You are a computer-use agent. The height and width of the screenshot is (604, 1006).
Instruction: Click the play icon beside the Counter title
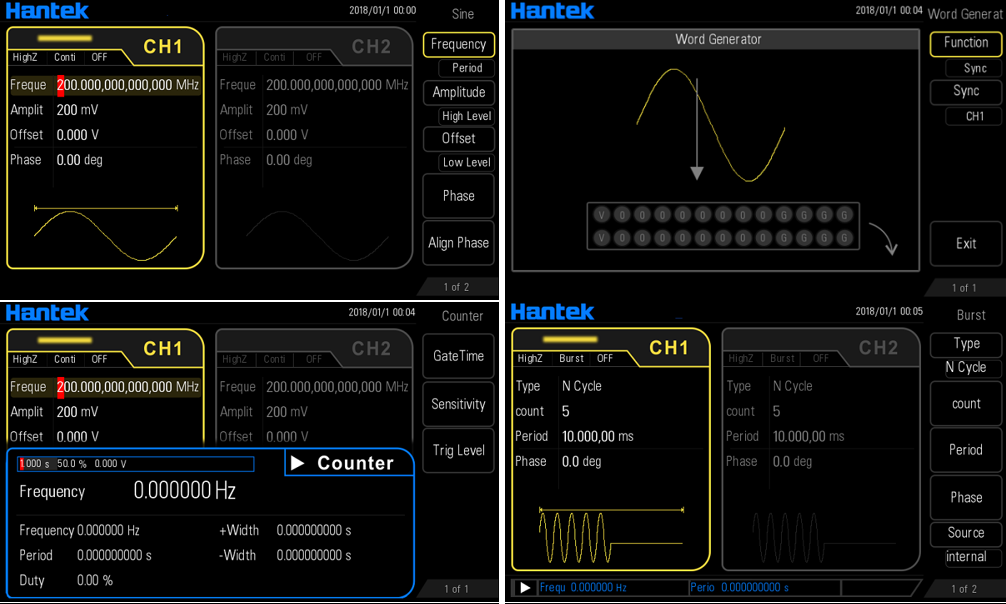(x=298, y=463)
